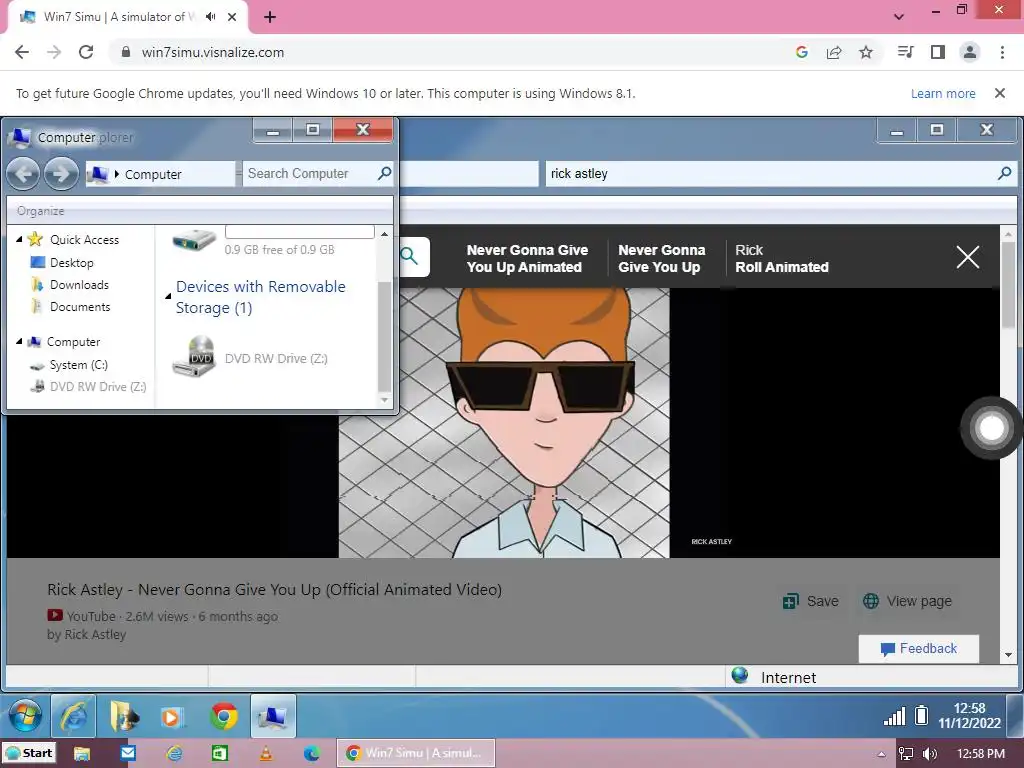Screen dimensions: 1024x768
Task: Open Internet Explorer on the bottom taskbar
Action: click(174, 753)
